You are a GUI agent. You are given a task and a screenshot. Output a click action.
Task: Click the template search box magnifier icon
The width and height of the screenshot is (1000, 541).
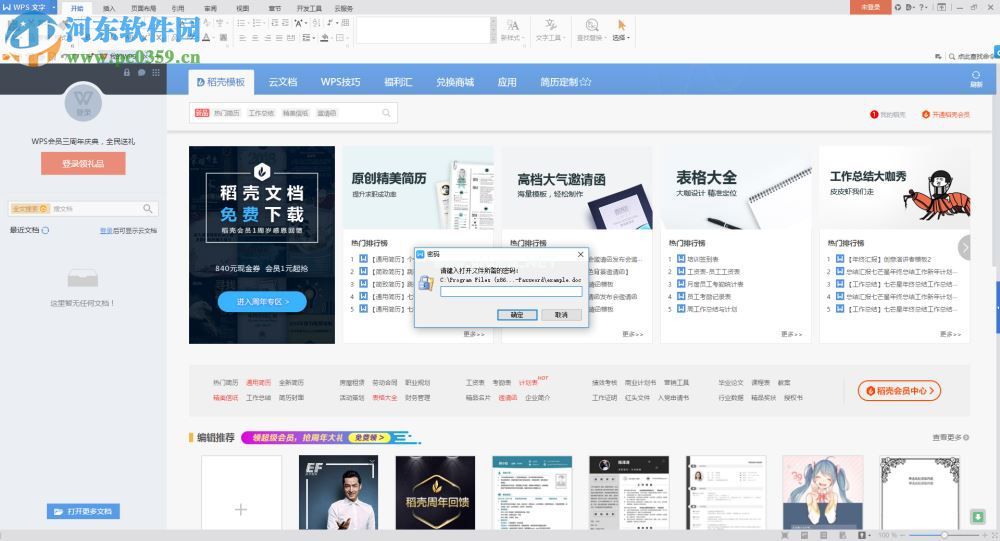pyautogui.click(x=386, y=113)
